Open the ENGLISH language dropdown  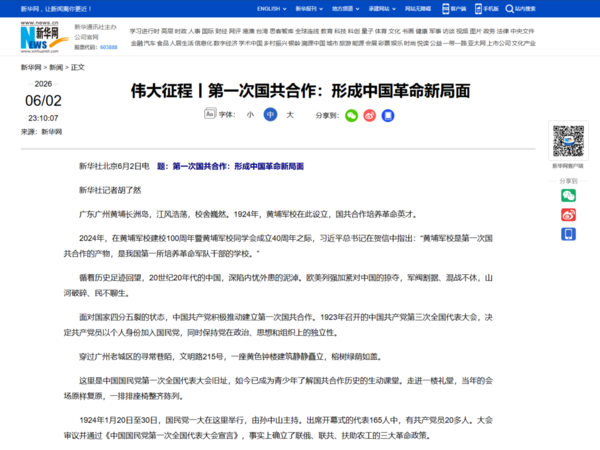pyautogui.click(x=271, y=9)
